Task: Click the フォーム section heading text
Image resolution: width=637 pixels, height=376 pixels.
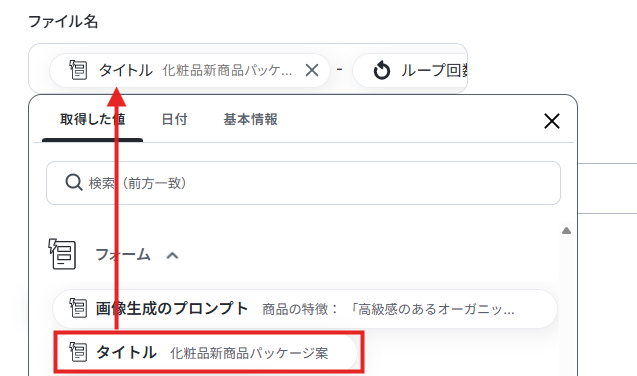Action: (123, 255)
